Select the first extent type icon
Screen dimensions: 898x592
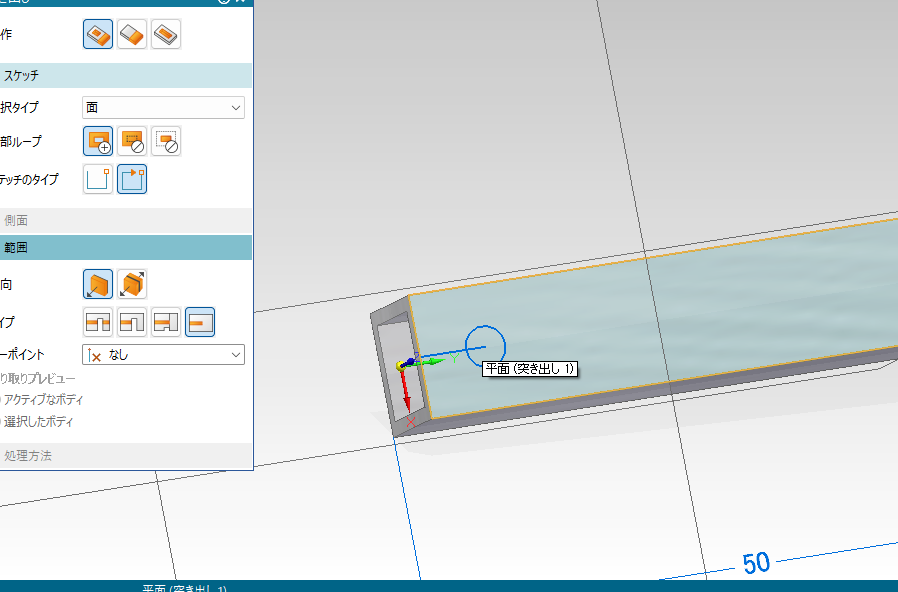98,322
